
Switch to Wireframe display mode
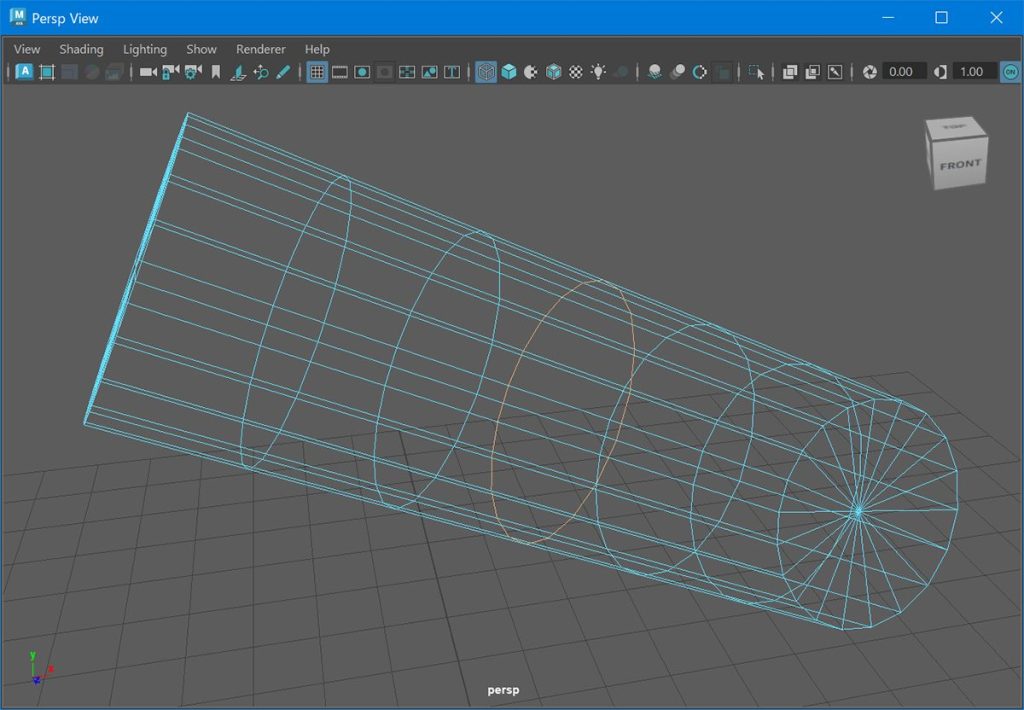coord(486,72)
